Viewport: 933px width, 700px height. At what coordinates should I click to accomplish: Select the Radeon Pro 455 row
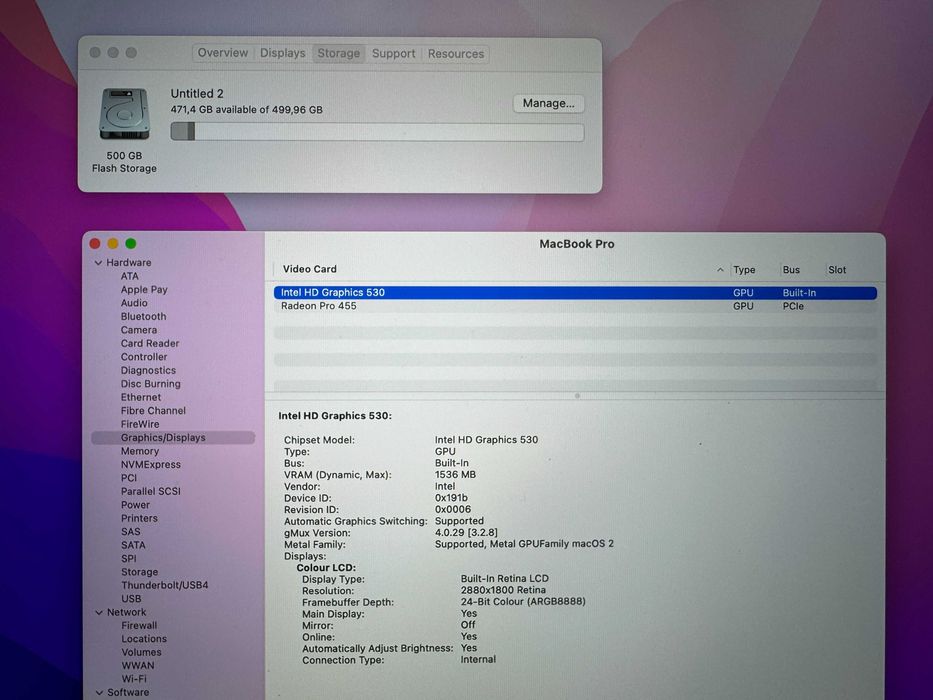click(x=575, y=306)
